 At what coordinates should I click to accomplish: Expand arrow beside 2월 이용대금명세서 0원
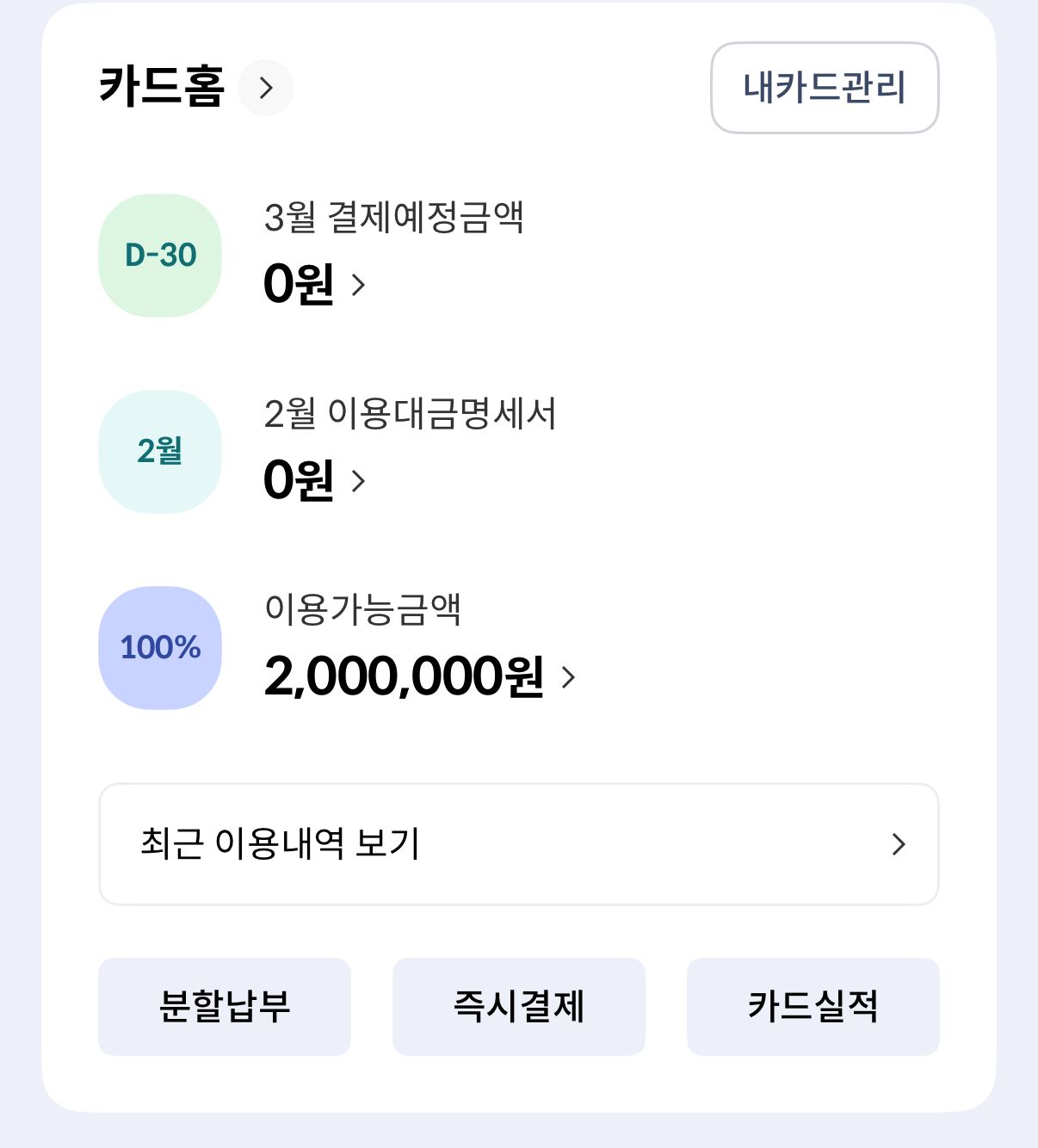tap(359, 481)
